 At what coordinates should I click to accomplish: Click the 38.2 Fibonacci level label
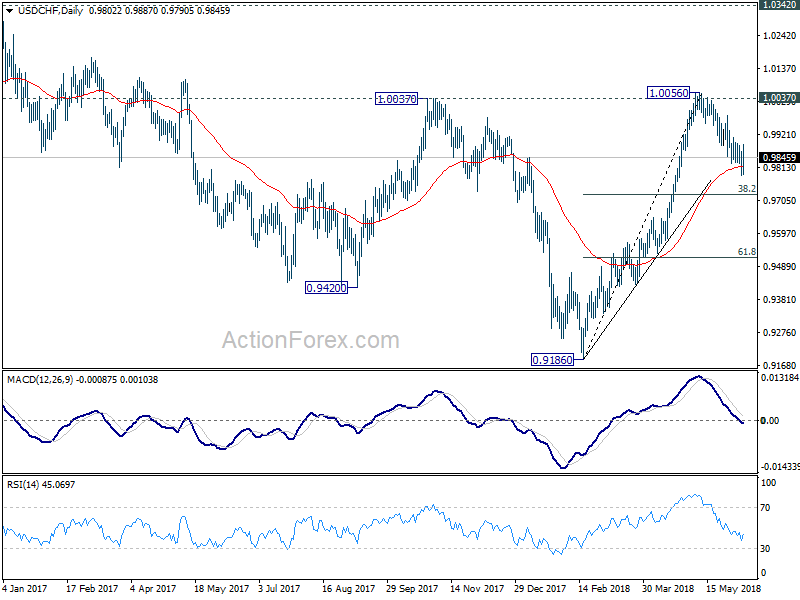click(746, 189)
